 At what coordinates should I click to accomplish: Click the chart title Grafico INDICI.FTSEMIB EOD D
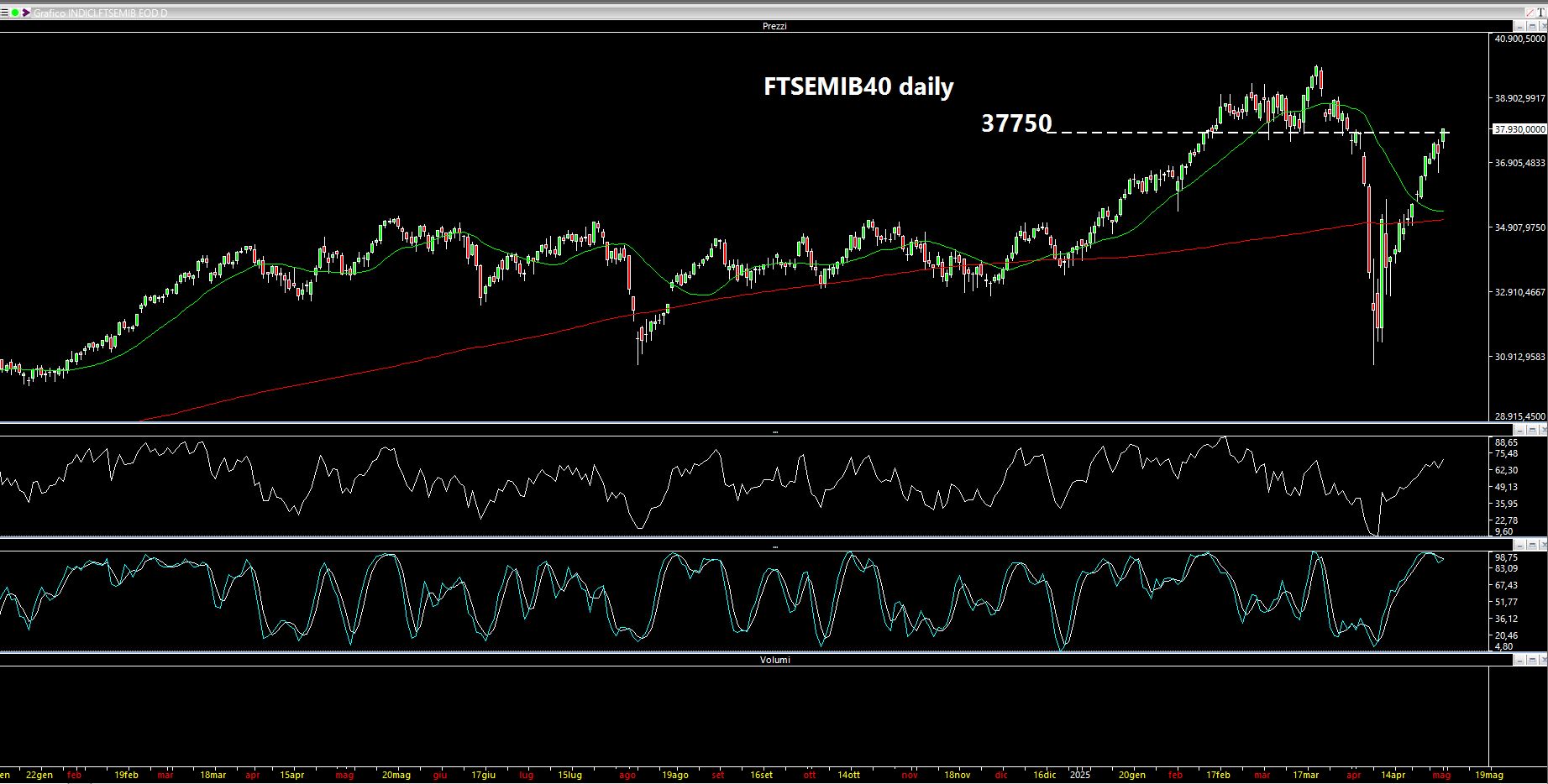100,13
